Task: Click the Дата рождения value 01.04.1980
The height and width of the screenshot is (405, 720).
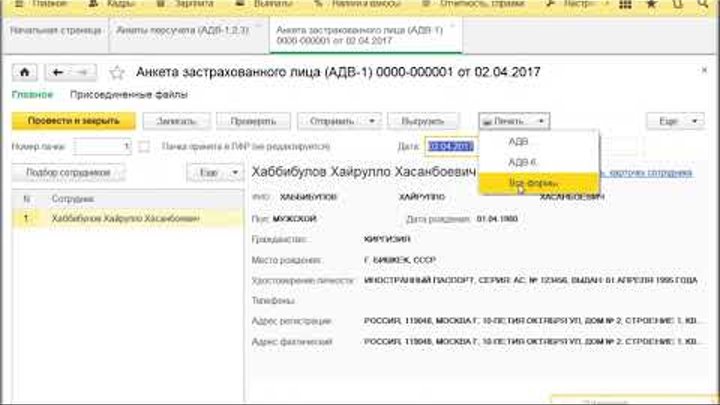Action: pyautogui.click(x=497, y=219)
